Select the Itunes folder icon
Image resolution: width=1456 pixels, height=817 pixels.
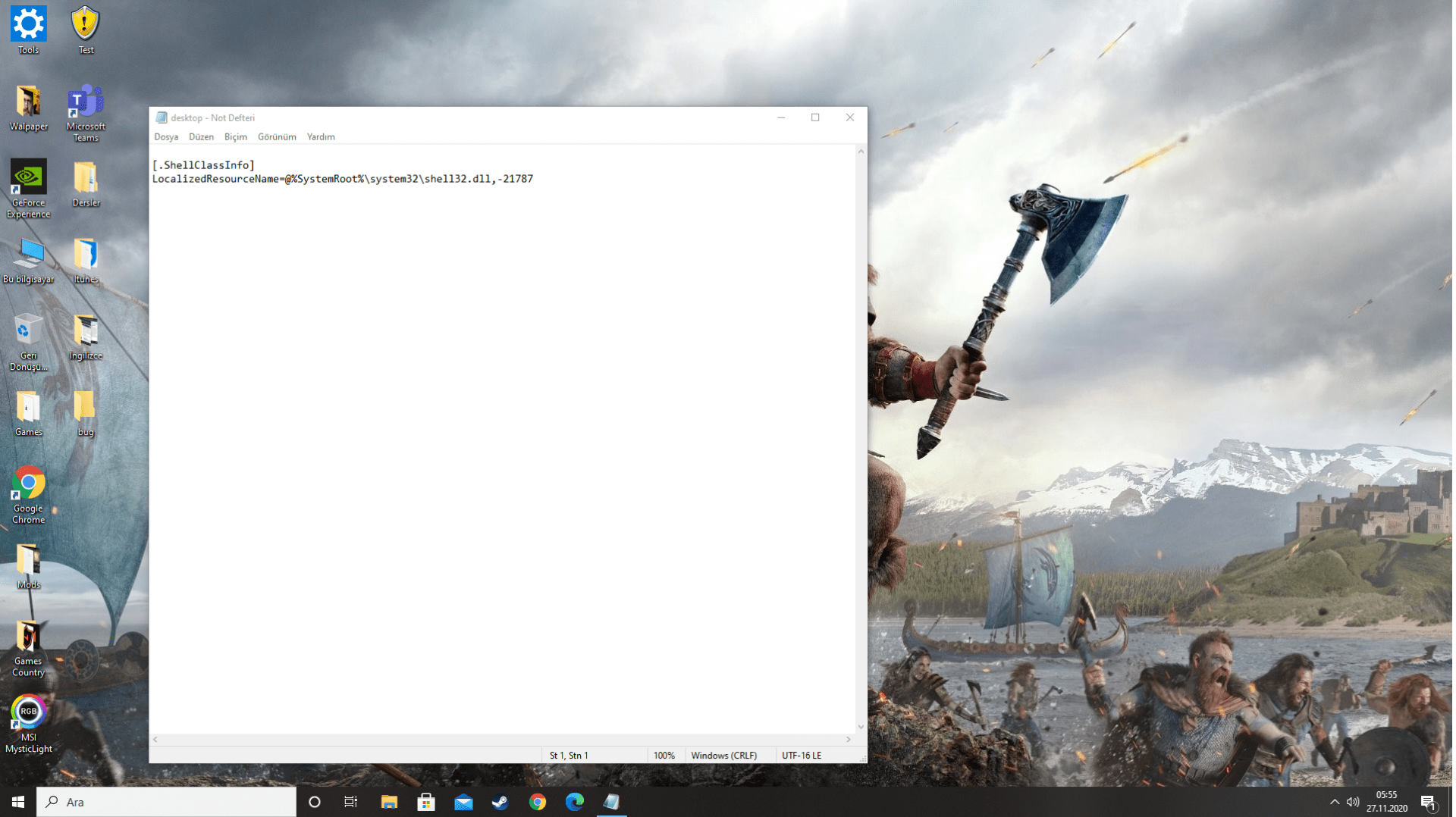[x=86, y=261]
